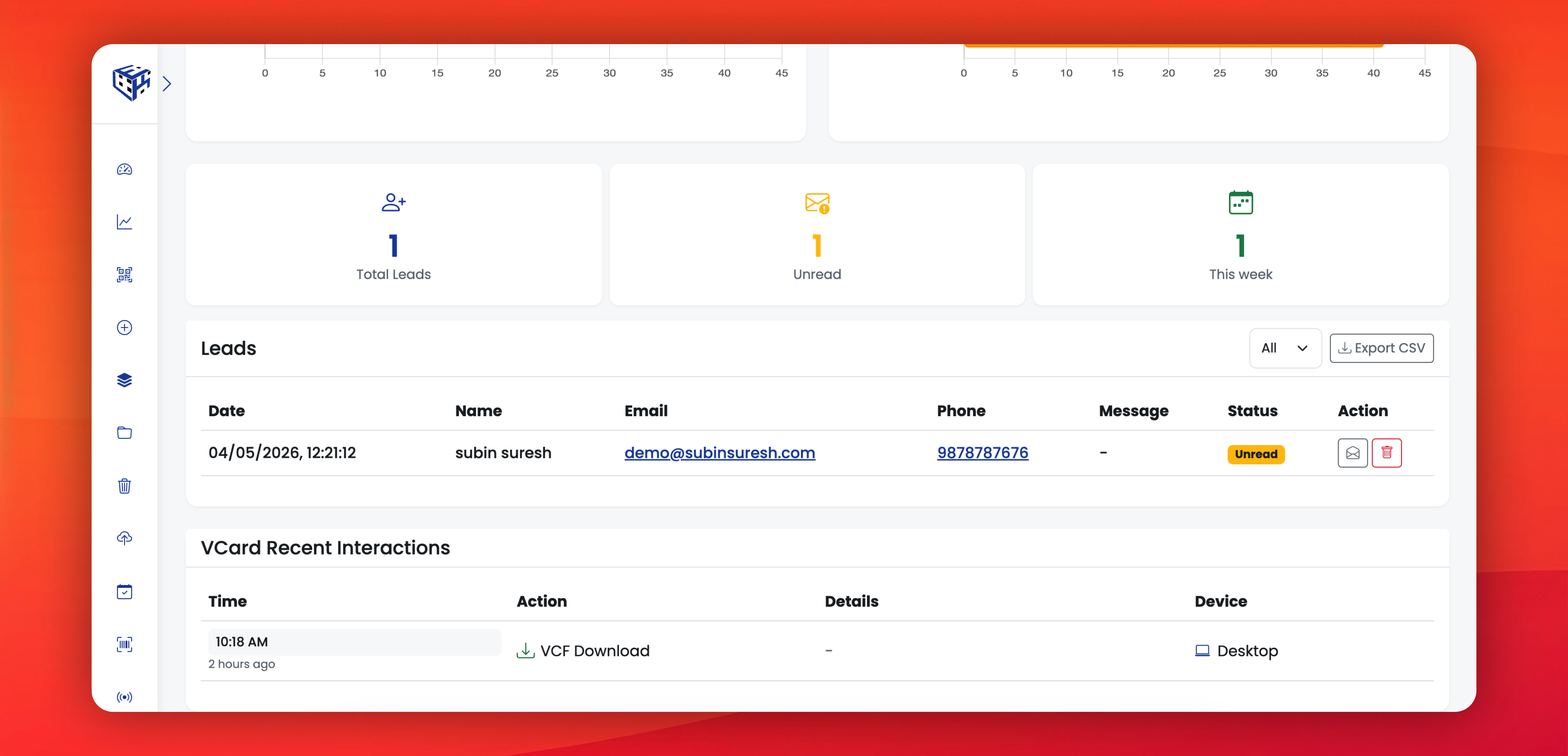Viewport: 1568px width, 756px height.
Task: Open the barcode scanner sidebar icon
Action: (x=124, y=644)
